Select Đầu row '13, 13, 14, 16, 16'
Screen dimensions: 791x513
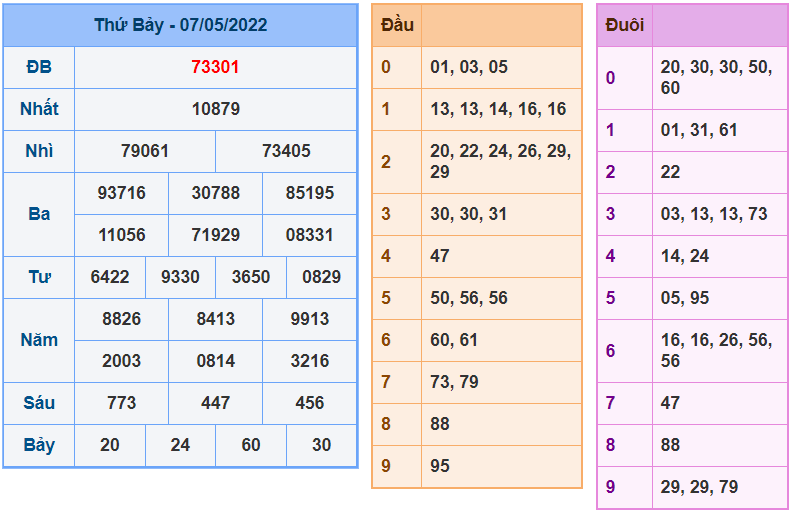[498, 108]
